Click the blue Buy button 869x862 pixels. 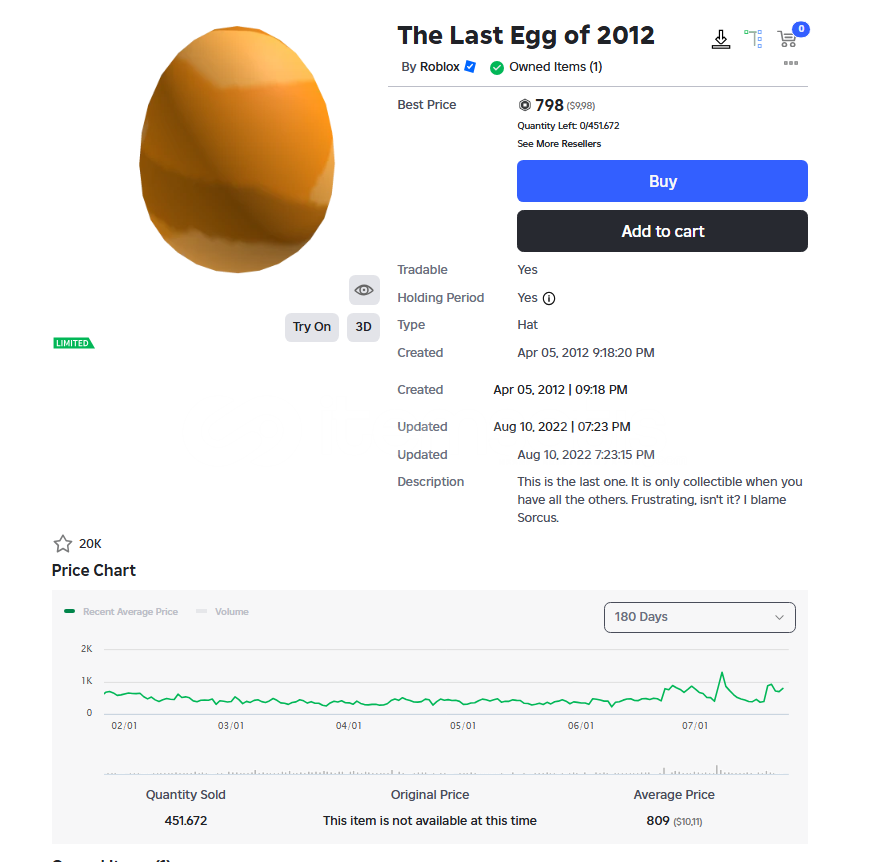coord(662,181)
